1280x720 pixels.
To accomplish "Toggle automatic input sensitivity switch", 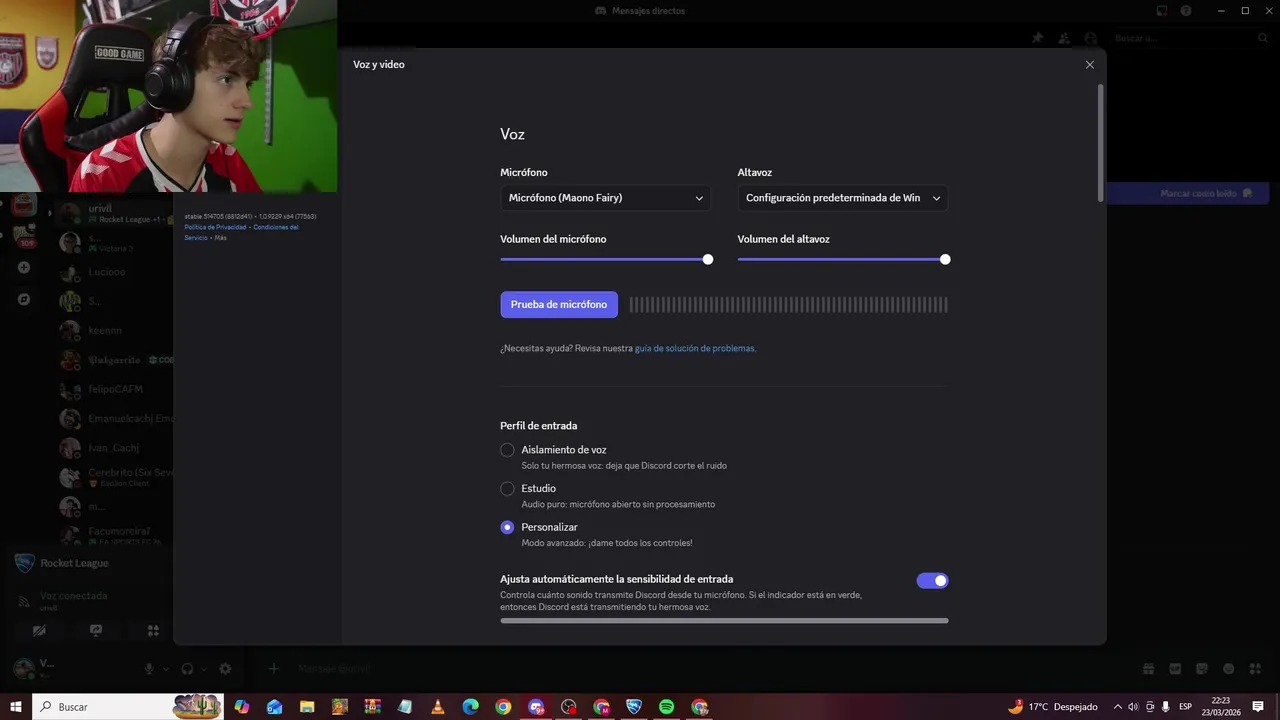I will [x=932, y=581].
